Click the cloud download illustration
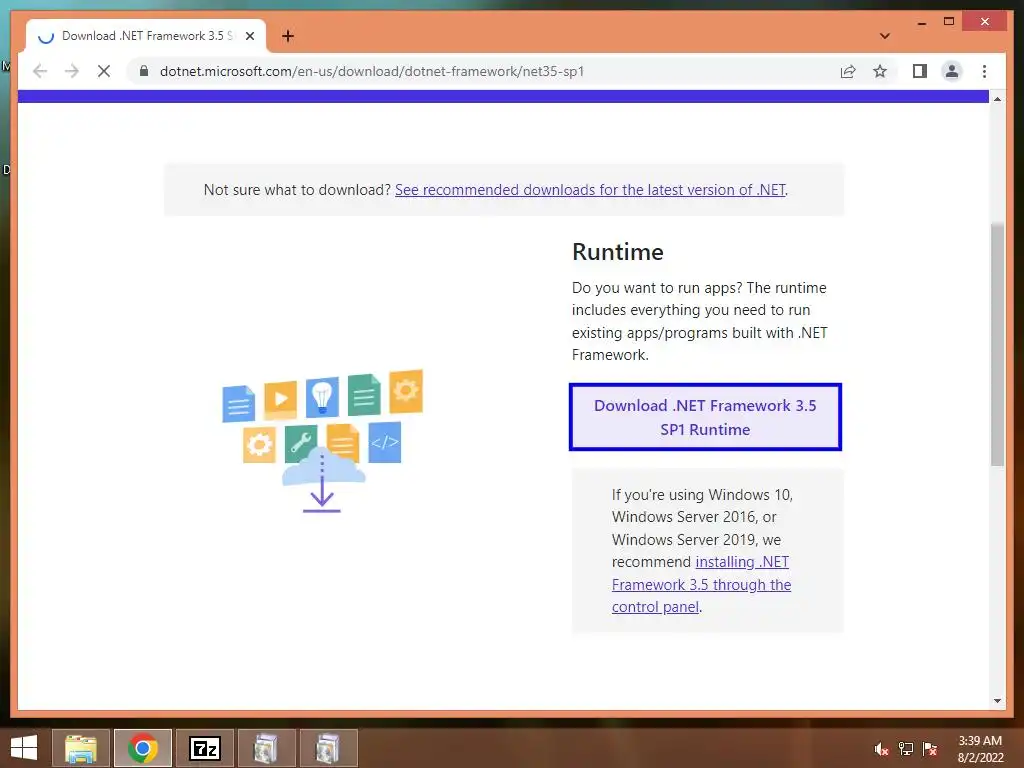Viewport: 1024px width, 768px height. pos(323,441)
